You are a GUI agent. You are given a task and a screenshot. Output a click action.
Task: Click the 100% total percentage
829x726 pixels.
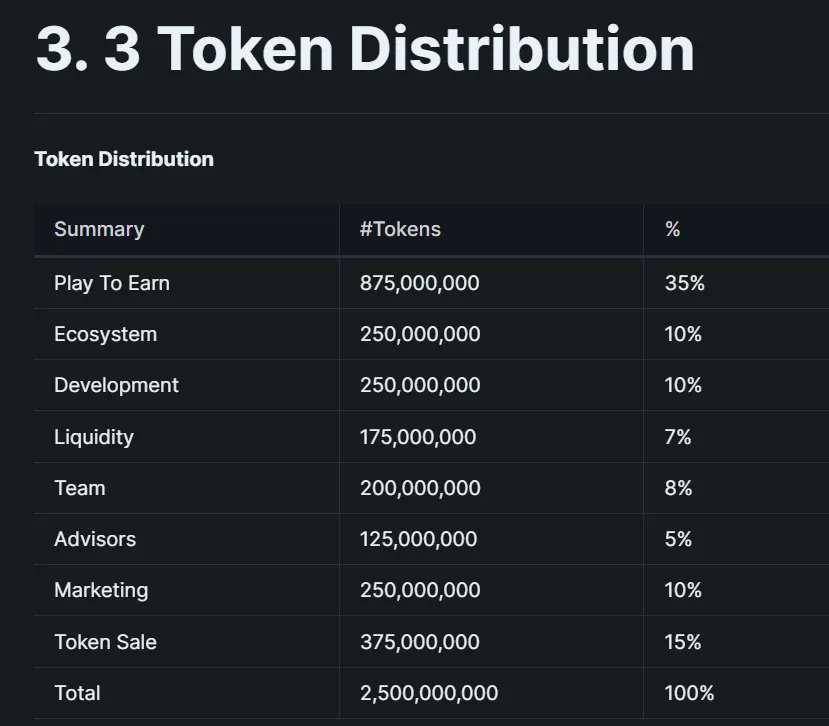689,693
